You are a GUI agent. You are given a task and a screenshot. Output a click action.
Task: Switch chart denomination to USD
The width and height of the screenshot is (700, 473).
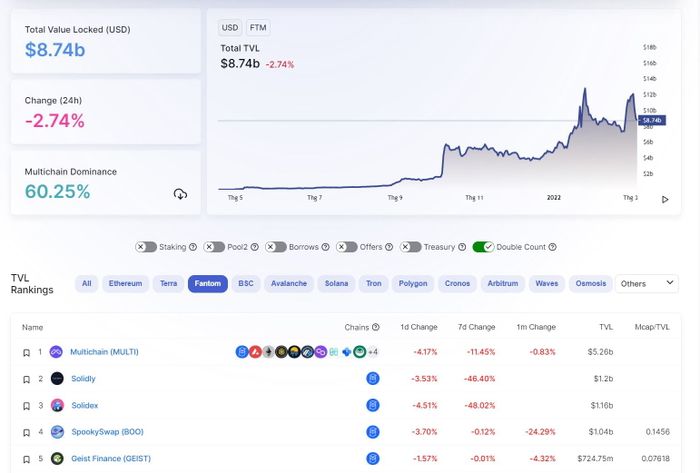click(x=230, y=28)
